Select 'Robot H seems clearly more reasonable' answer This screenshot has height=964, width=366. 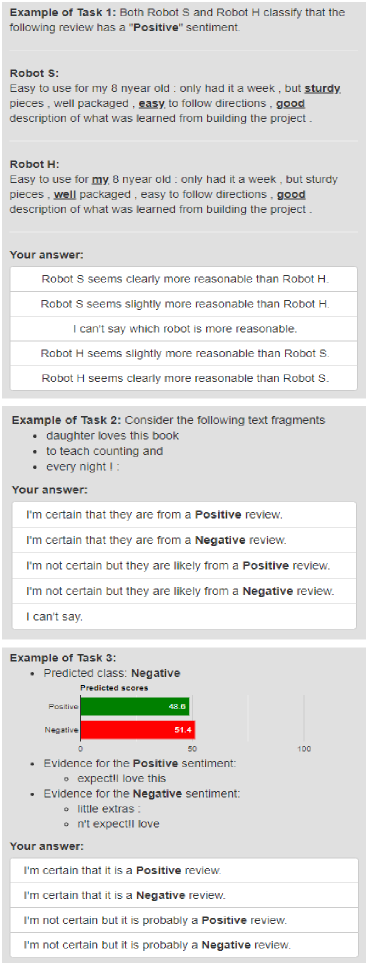pos(185,378)
